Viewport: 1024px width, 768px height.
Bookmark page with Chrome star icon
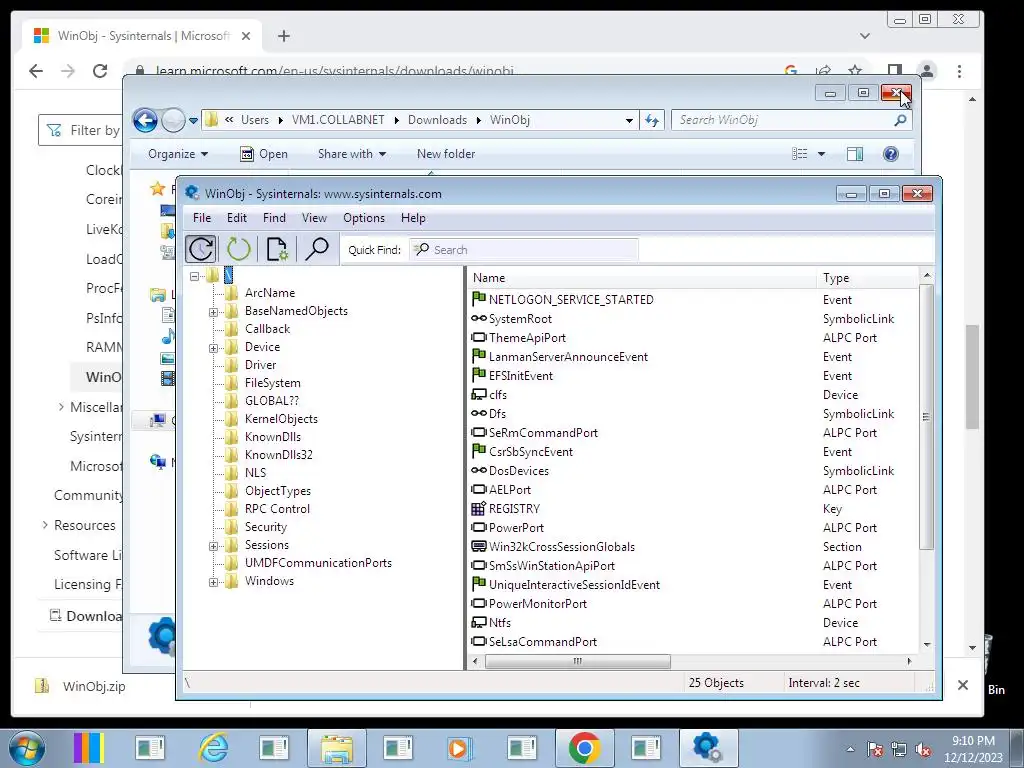(855, 71)
